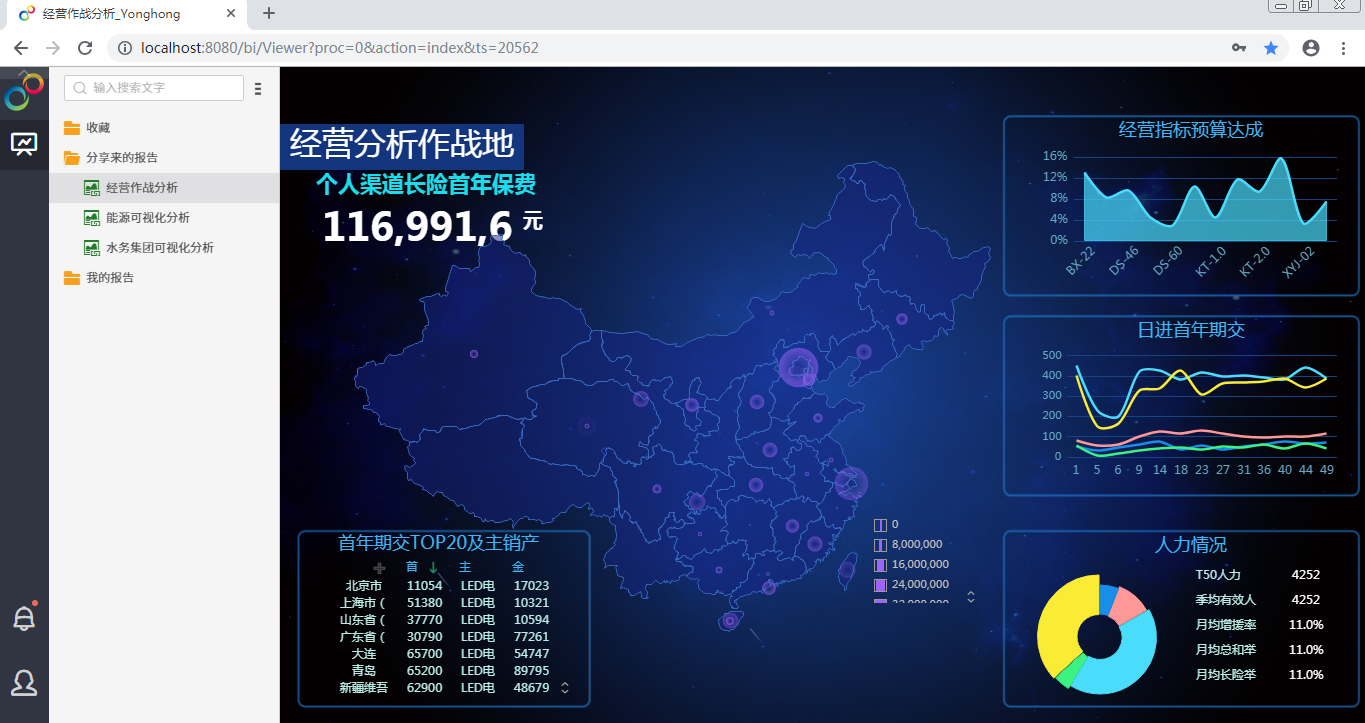Click the browser reload button

pos(85,48)
